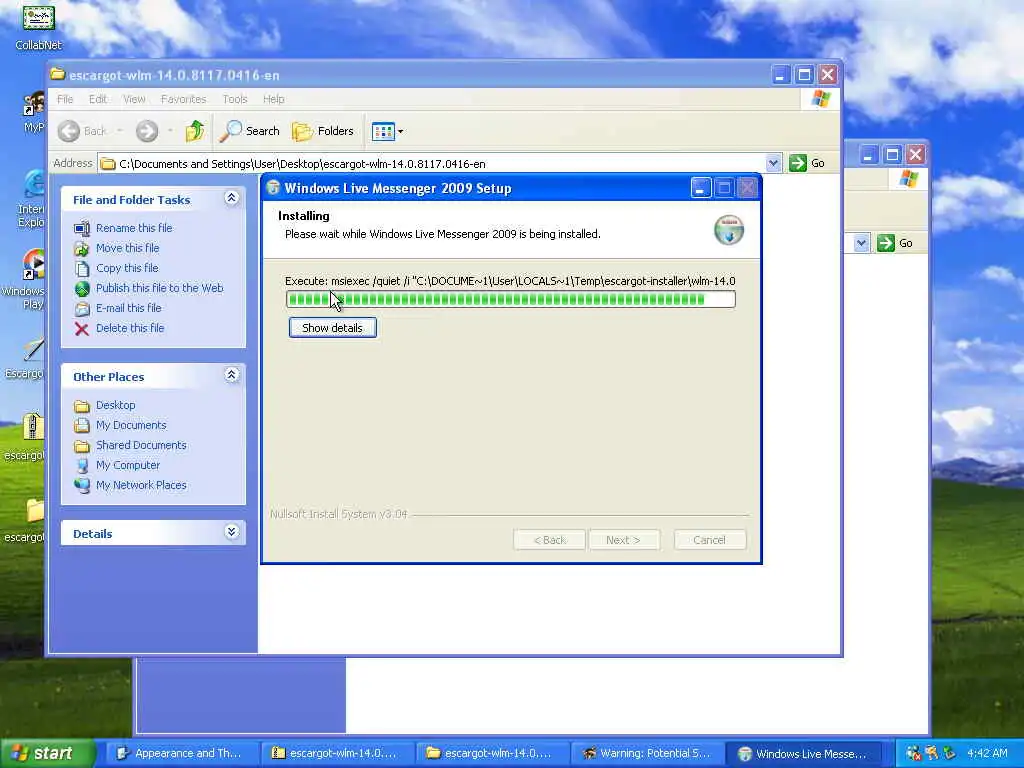Click Go button in the background Explorer window
Image resolution: width=1024 pixels, height=768 pixels.
(895, 243)
